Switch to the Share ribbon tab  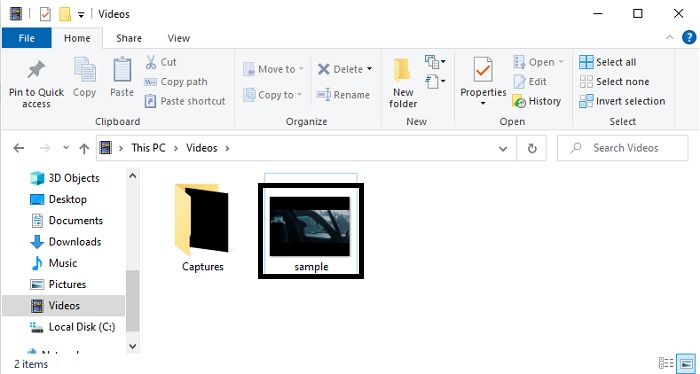129,38
